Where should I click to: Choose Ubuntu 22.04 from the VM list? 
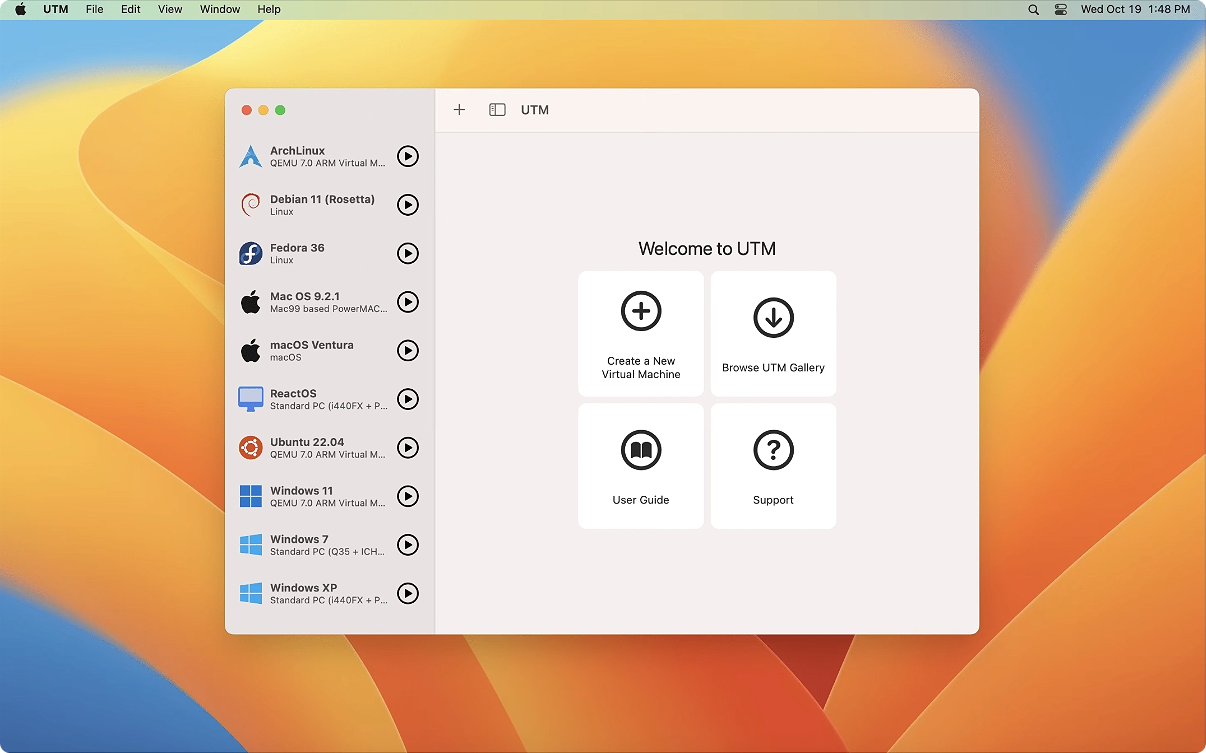coord(311,447)
